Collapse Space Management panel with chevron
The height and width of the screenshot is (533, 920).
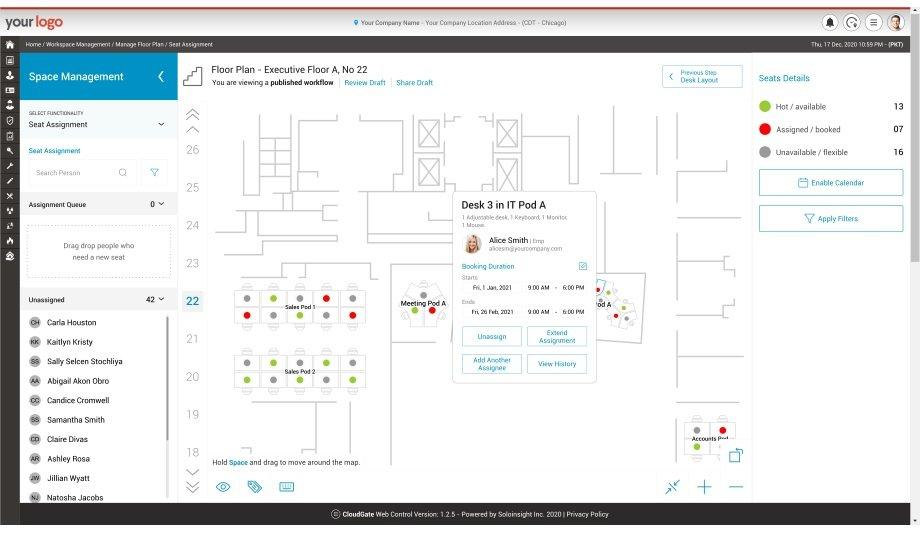161,76
